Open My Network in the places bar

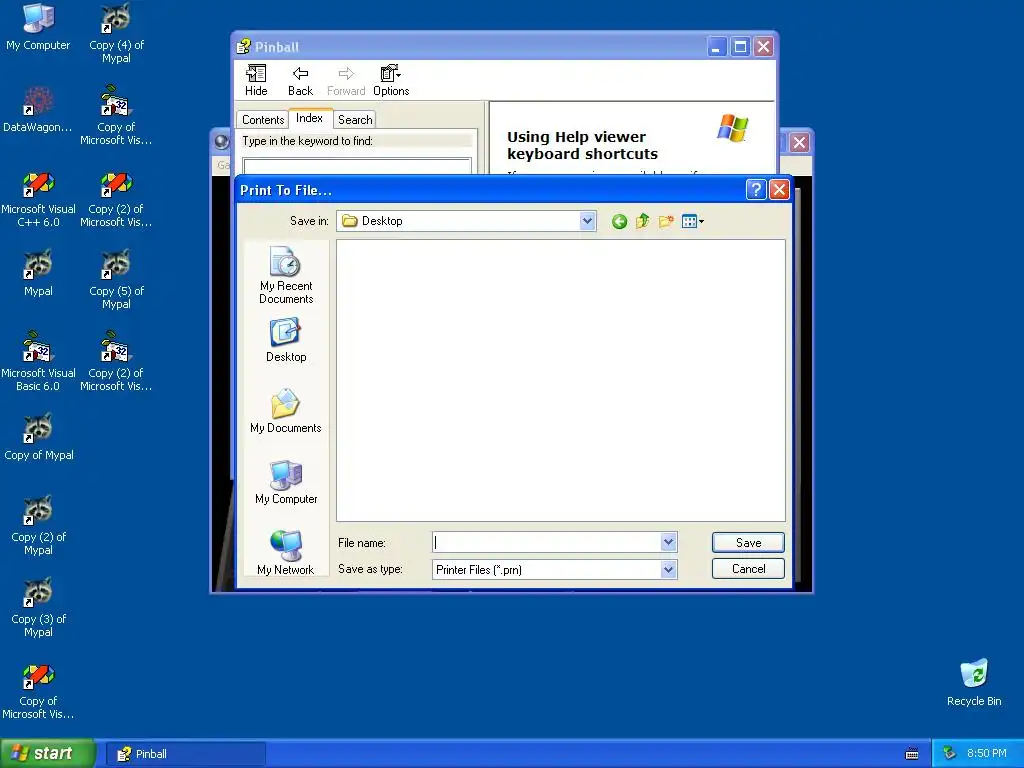click(x=286, y=553)
